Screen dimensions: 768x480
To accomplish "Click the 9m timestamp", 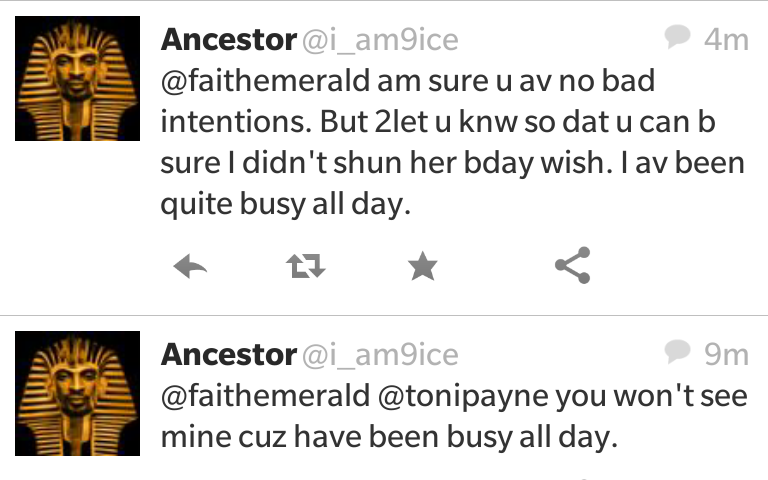I will click(726, 355).
